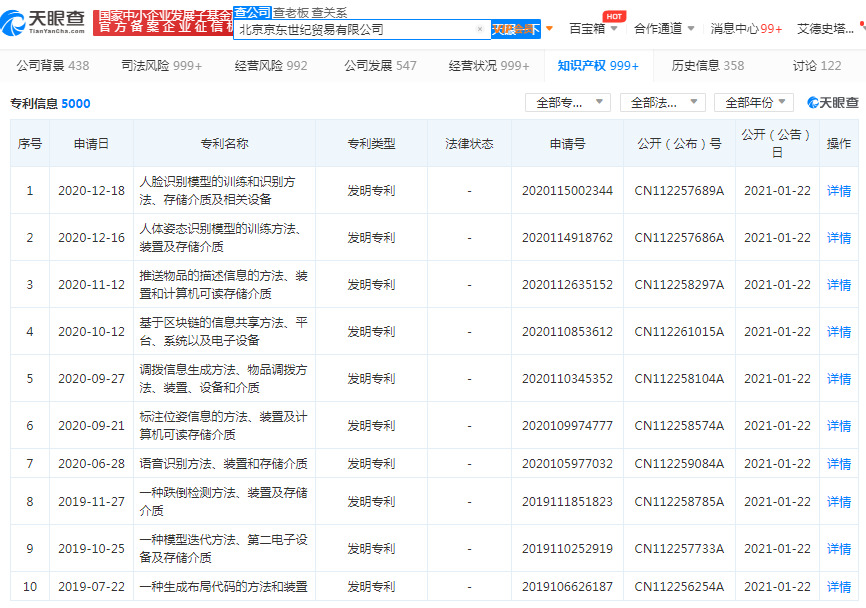Image resolution: width=866 pixels, height=608 pixels.
Task: Click the 公开（公布）号 column header
Action: pos(679,144)
